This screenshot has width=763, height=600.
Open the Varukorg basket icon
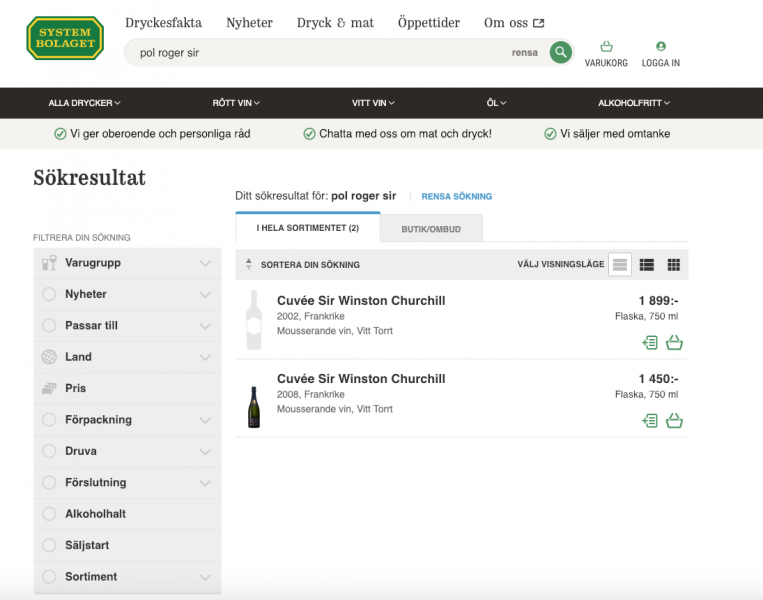pyautogui.click(x=606, y=47)
